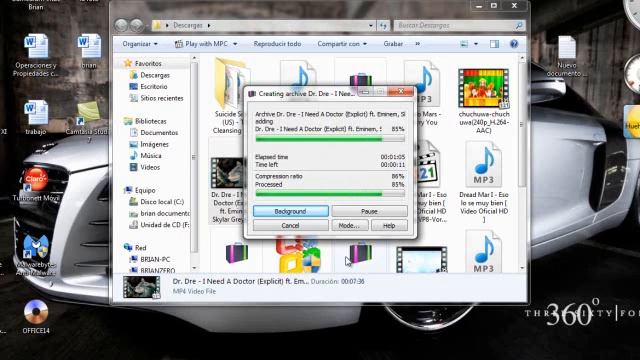Show more toolbar commands chevron
The height and width of the screenshot is (360, 640).
click(x=418, y=44)
